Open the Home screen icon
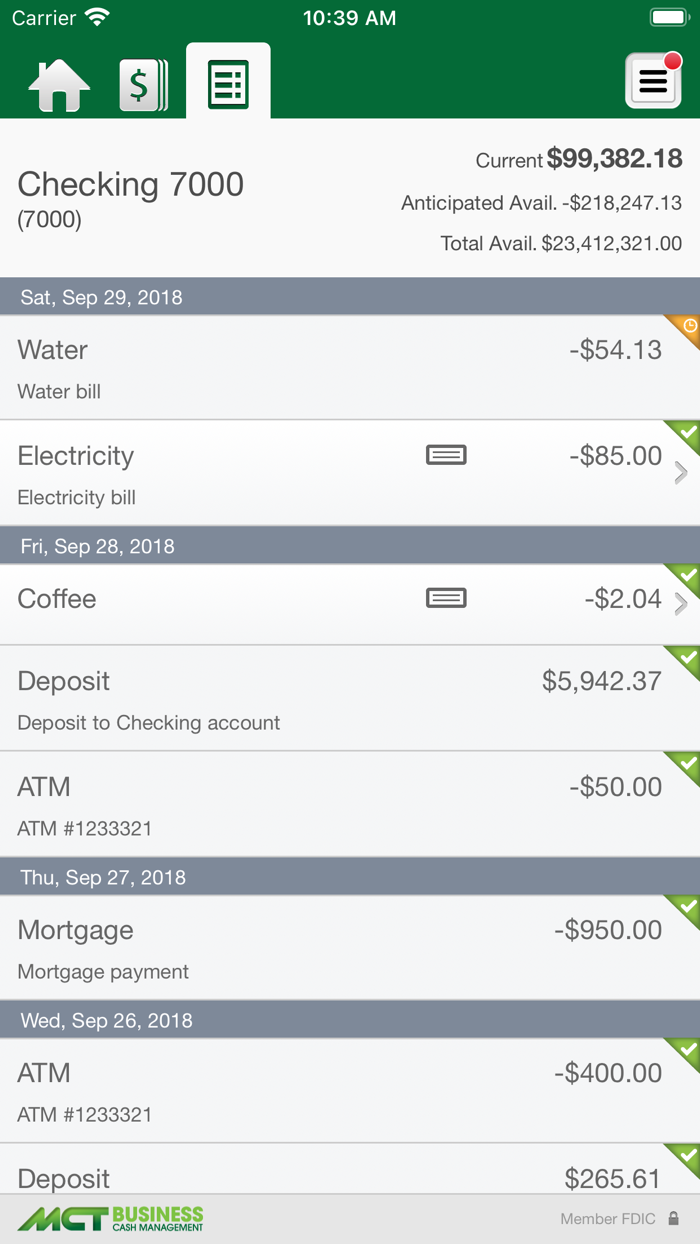The height and width of the screenshot is (1244, 700). pos(58,81)
